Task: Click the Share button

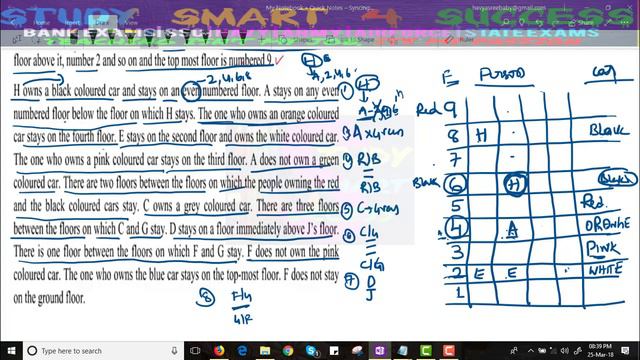Action: (x=580, y=23)
